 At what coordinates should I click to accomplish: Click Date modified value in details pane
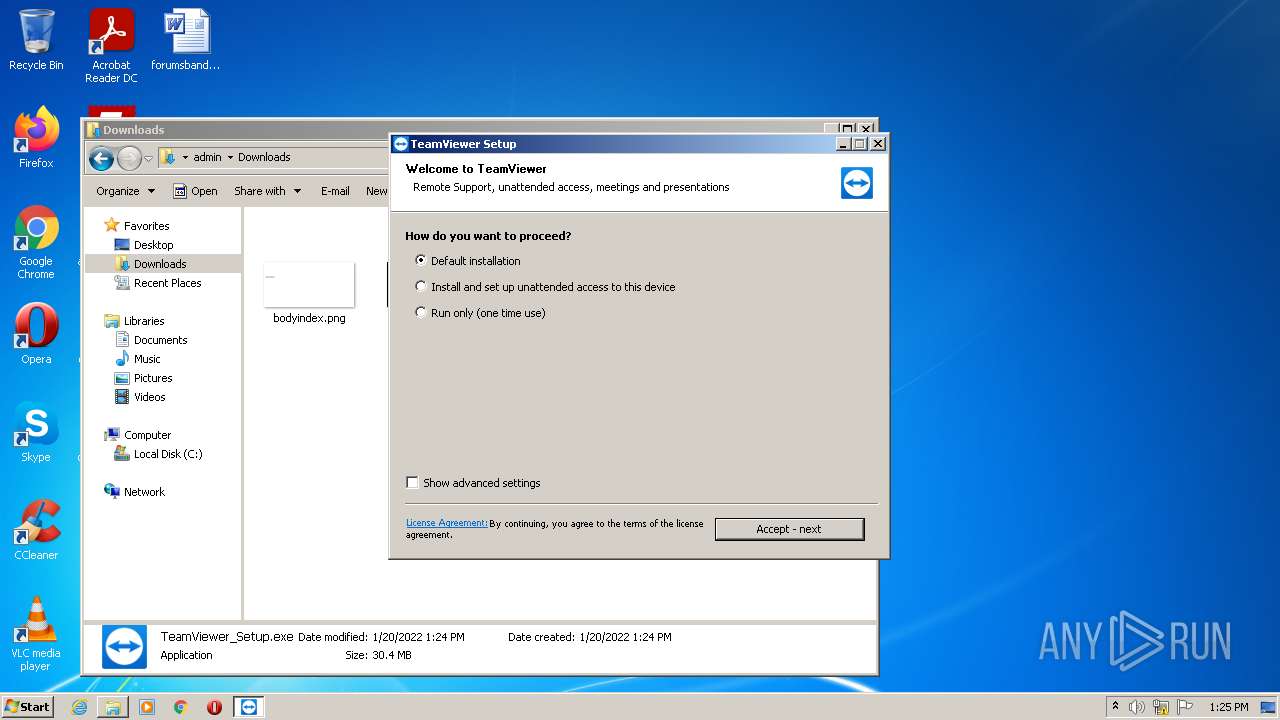[x=418, y=637]
